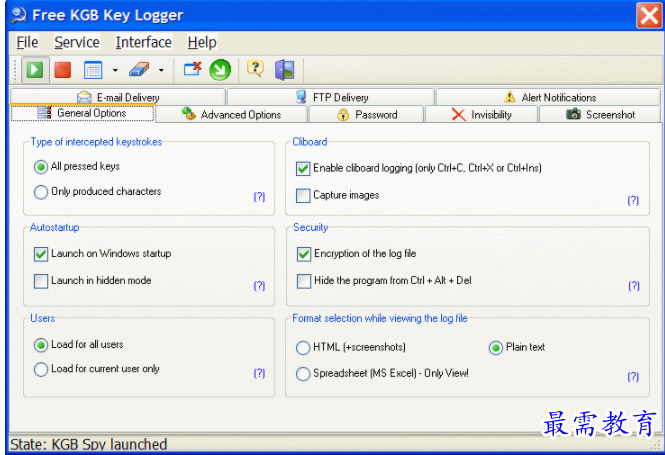Enable Capture images checkbox
The image size is (665, 455).
pos(303,195)
